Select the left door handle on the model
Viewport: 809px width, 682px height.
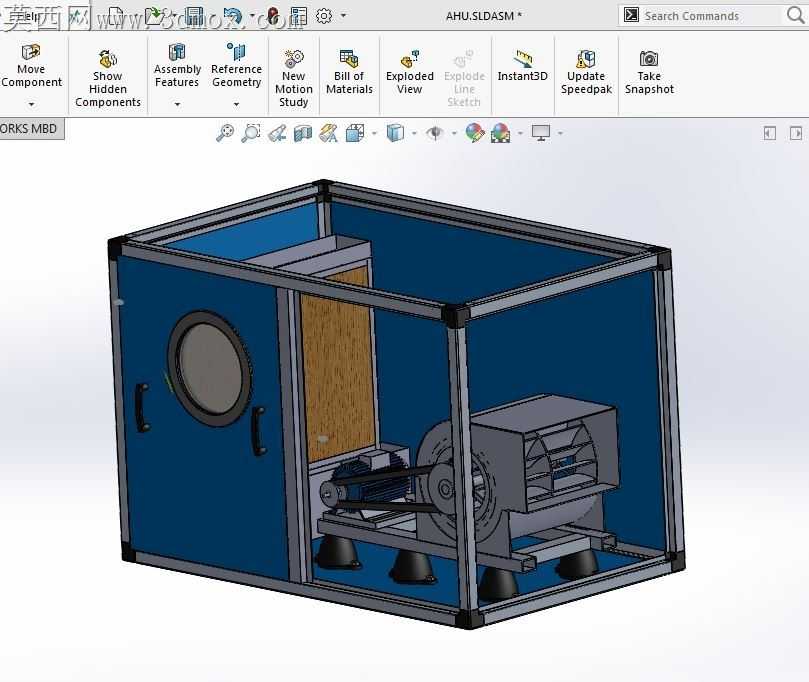(142, 408)
